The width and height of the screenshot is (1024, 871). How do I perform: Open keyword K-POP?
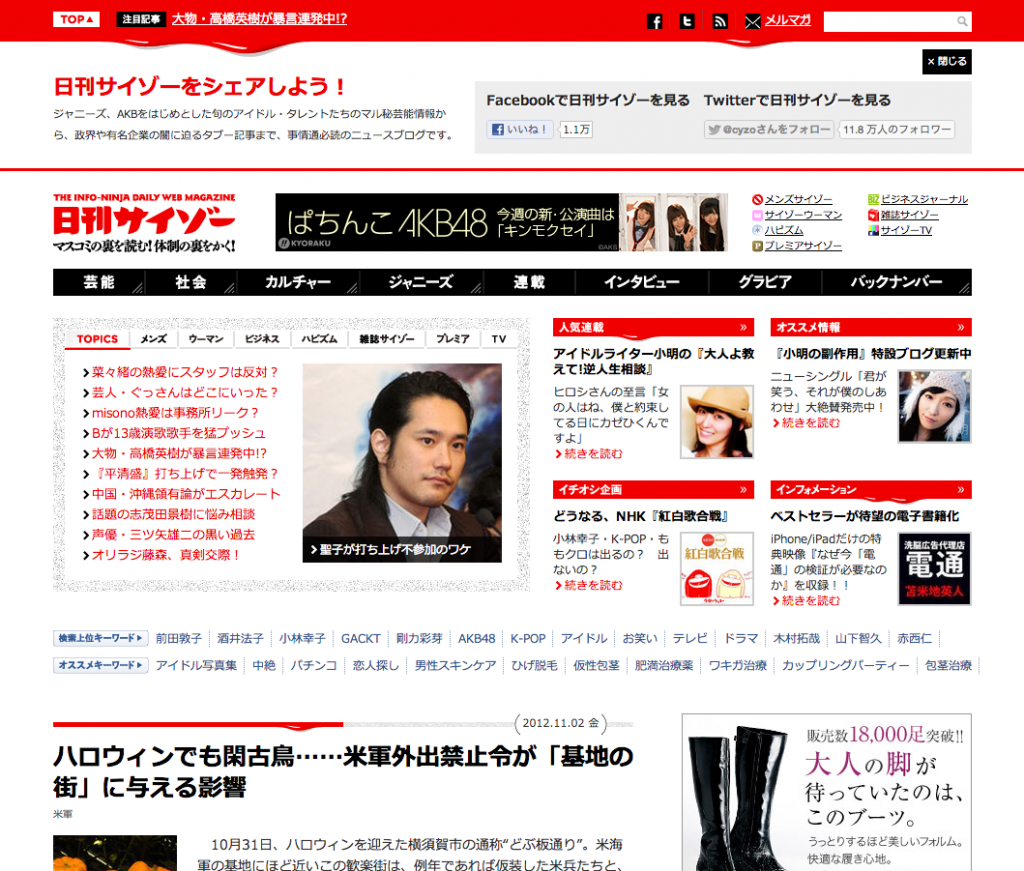point(528,639)
